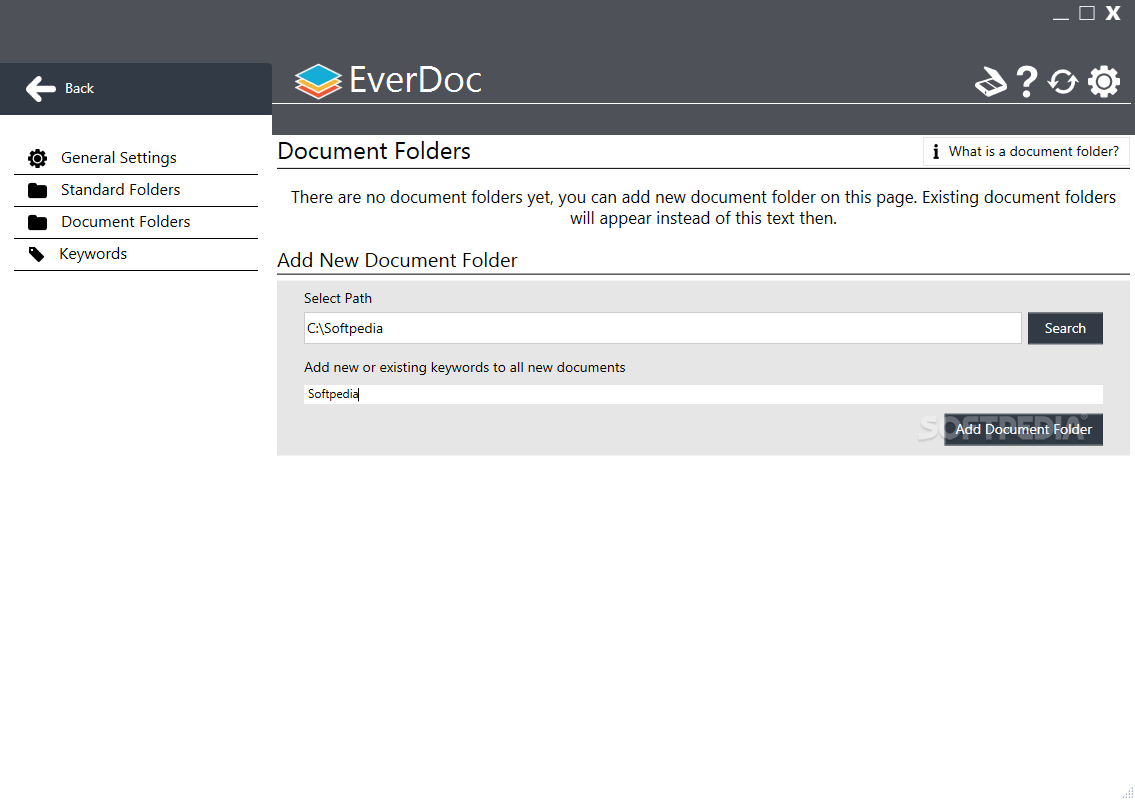Click 'Add new or existing keywords' label
This screenshot has width=1135, height=800.
tap(465, 368)
